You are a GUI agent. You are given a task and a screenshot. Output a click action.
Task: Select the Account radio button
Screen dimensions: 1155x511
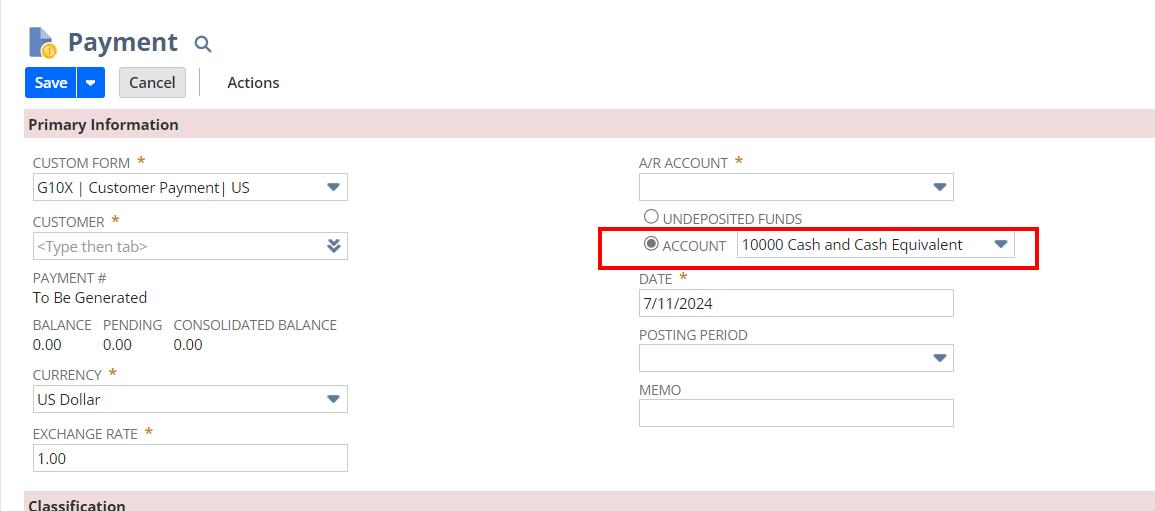(651, 244)
